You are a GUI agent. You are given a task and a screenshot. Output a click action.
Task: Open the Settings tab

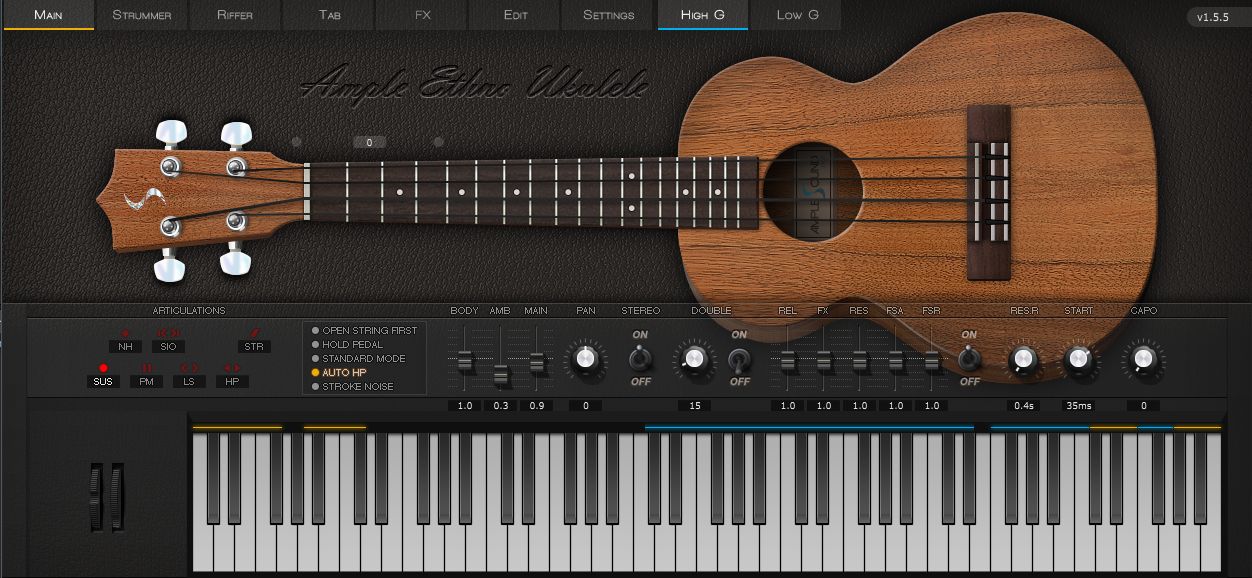609,15
